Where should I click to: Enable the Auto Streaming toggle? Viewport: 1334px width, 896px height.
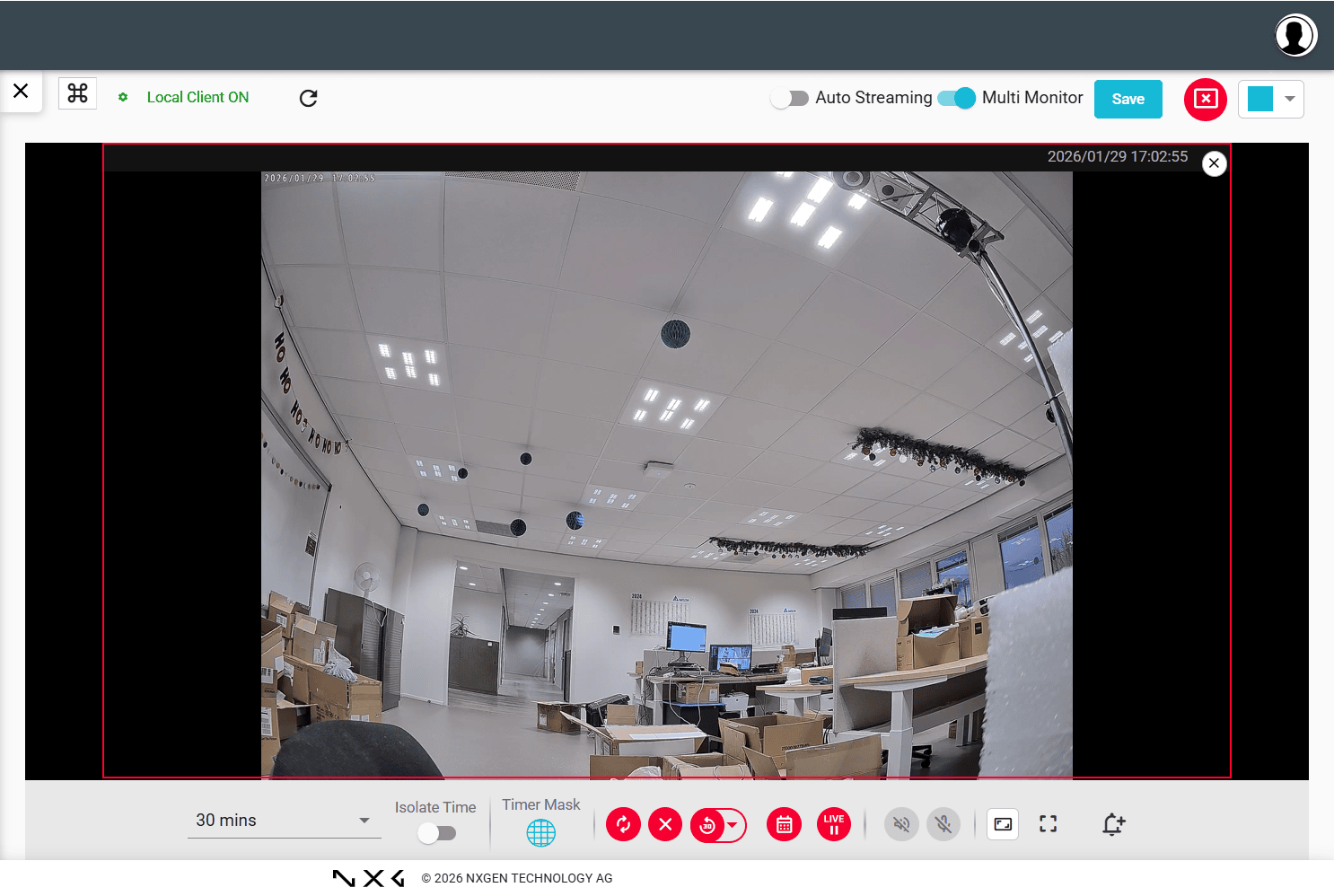(x=790, y=98)
